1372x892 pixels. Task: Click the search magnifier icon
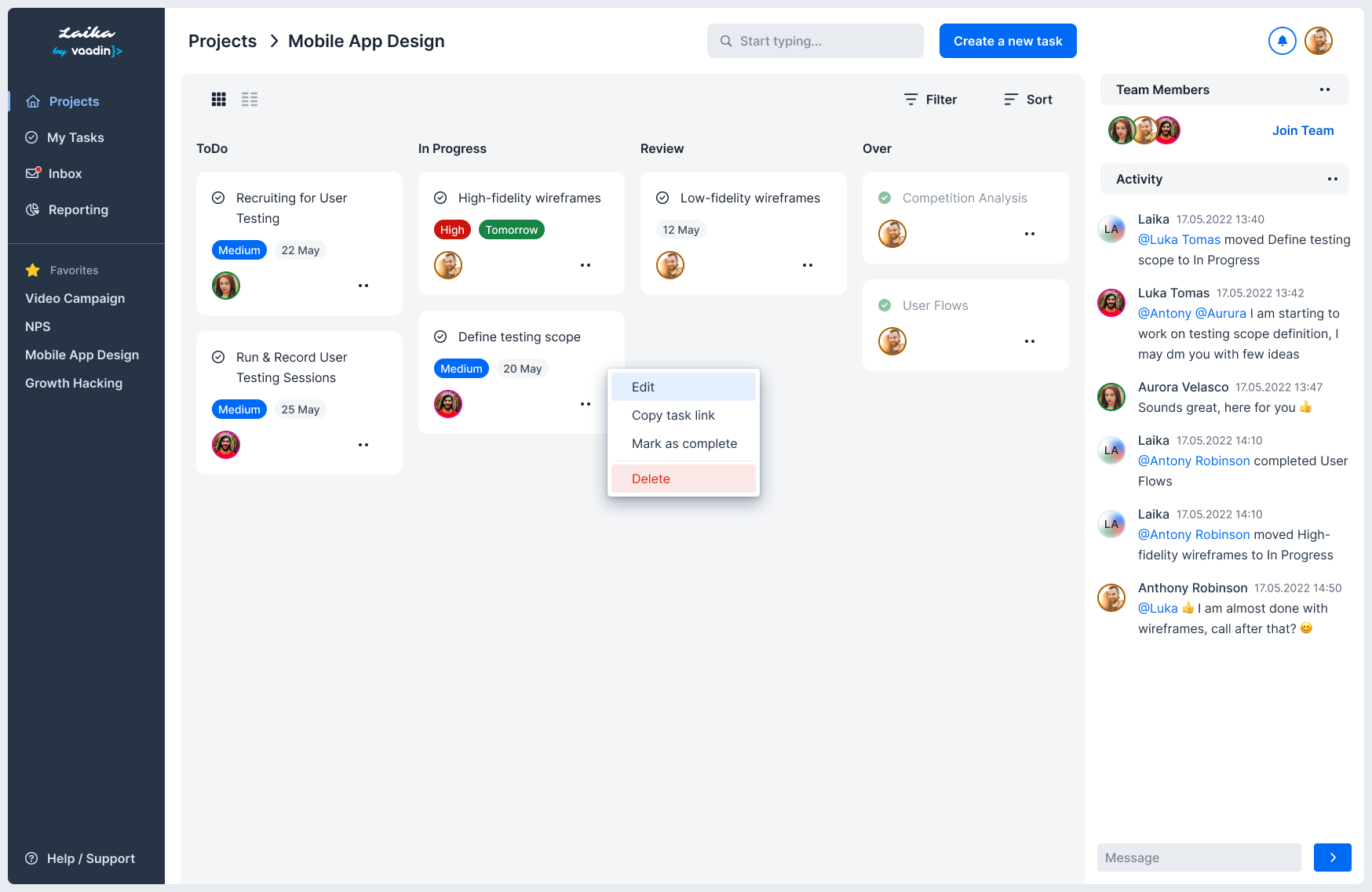725,40
